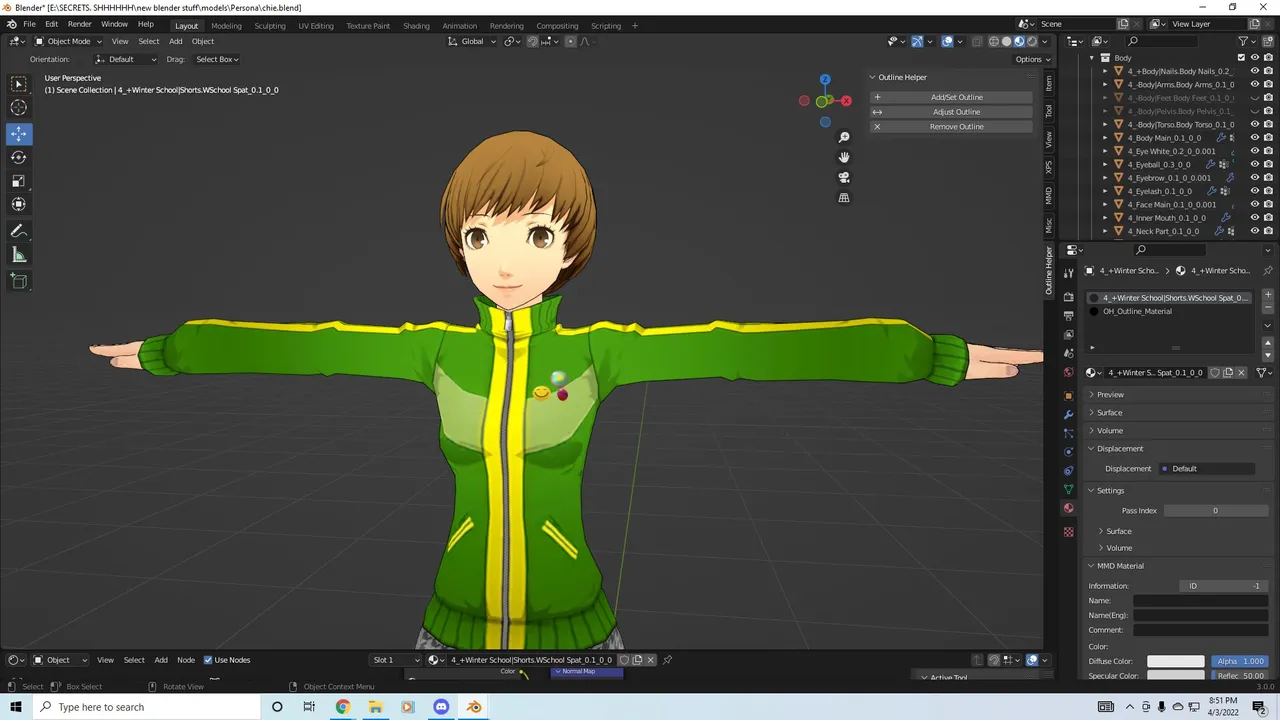Select the Add Cube tool
This screenshot has height=720, width=1280.
point(19,281)
